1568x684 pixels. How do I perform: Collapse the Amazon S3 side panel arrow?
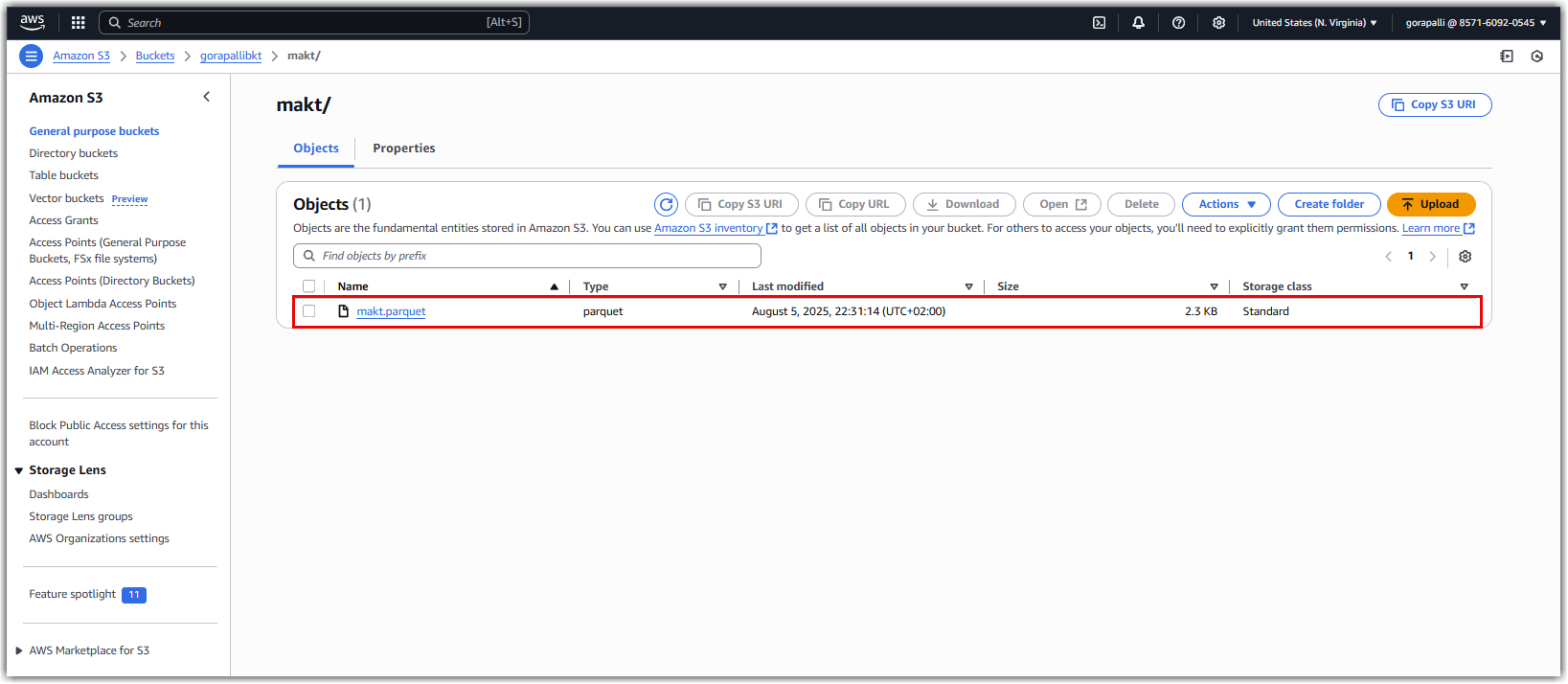tap(207, 97)
